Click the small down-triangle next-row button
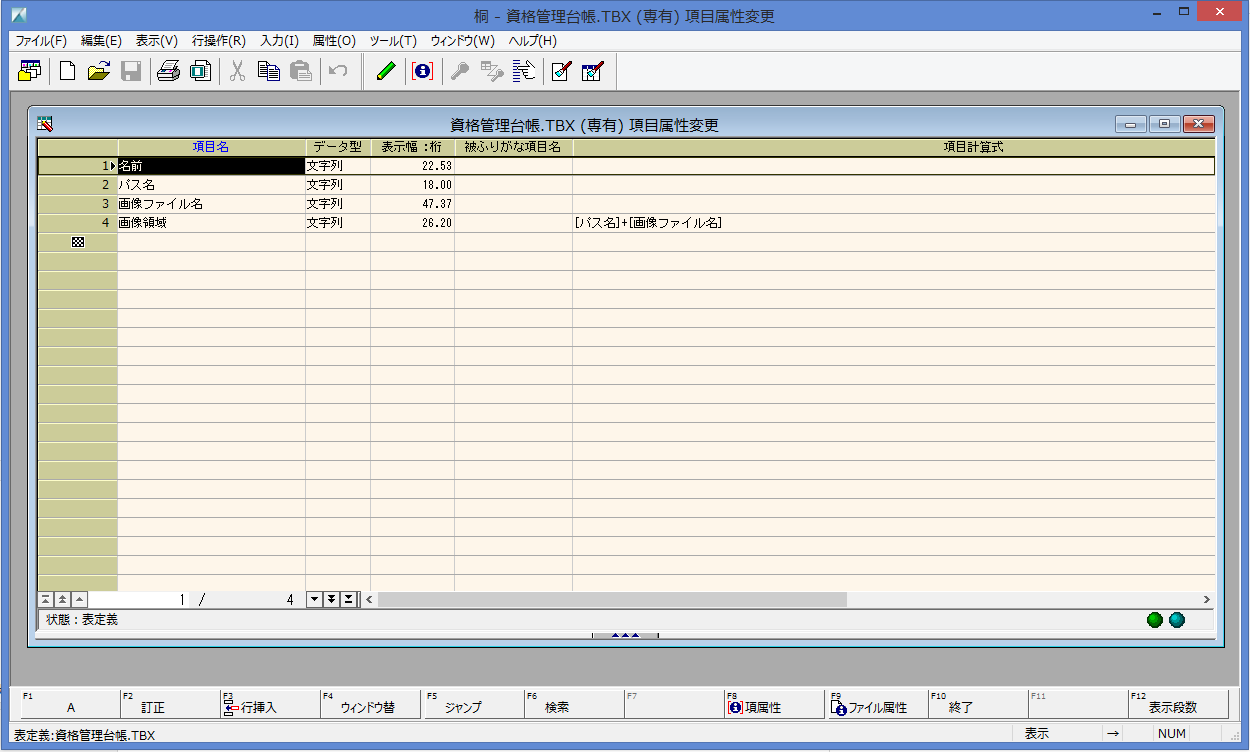 click(x=314, y=599)
